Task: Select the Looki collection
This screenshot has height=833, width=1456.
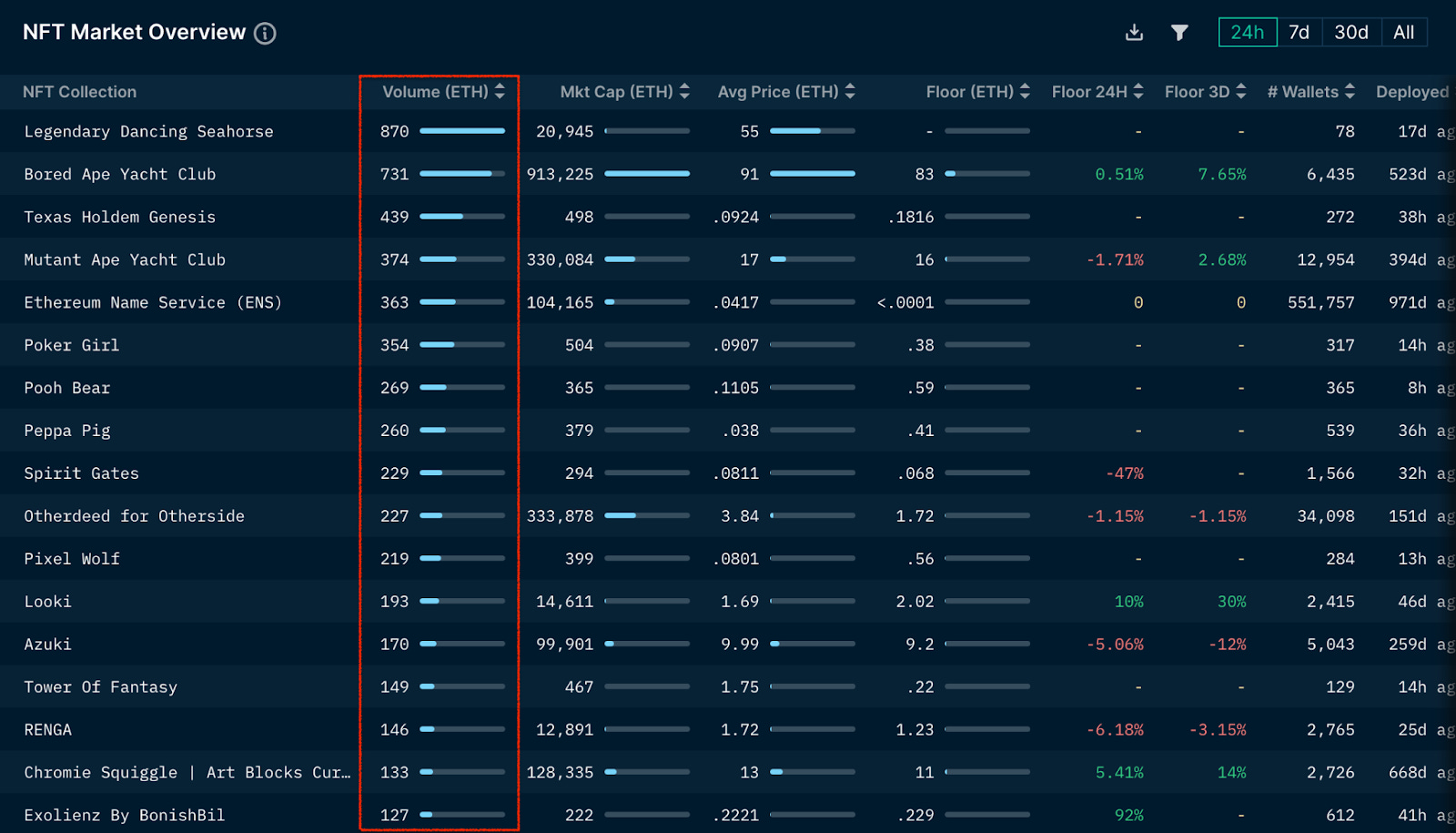Action: 48,602
